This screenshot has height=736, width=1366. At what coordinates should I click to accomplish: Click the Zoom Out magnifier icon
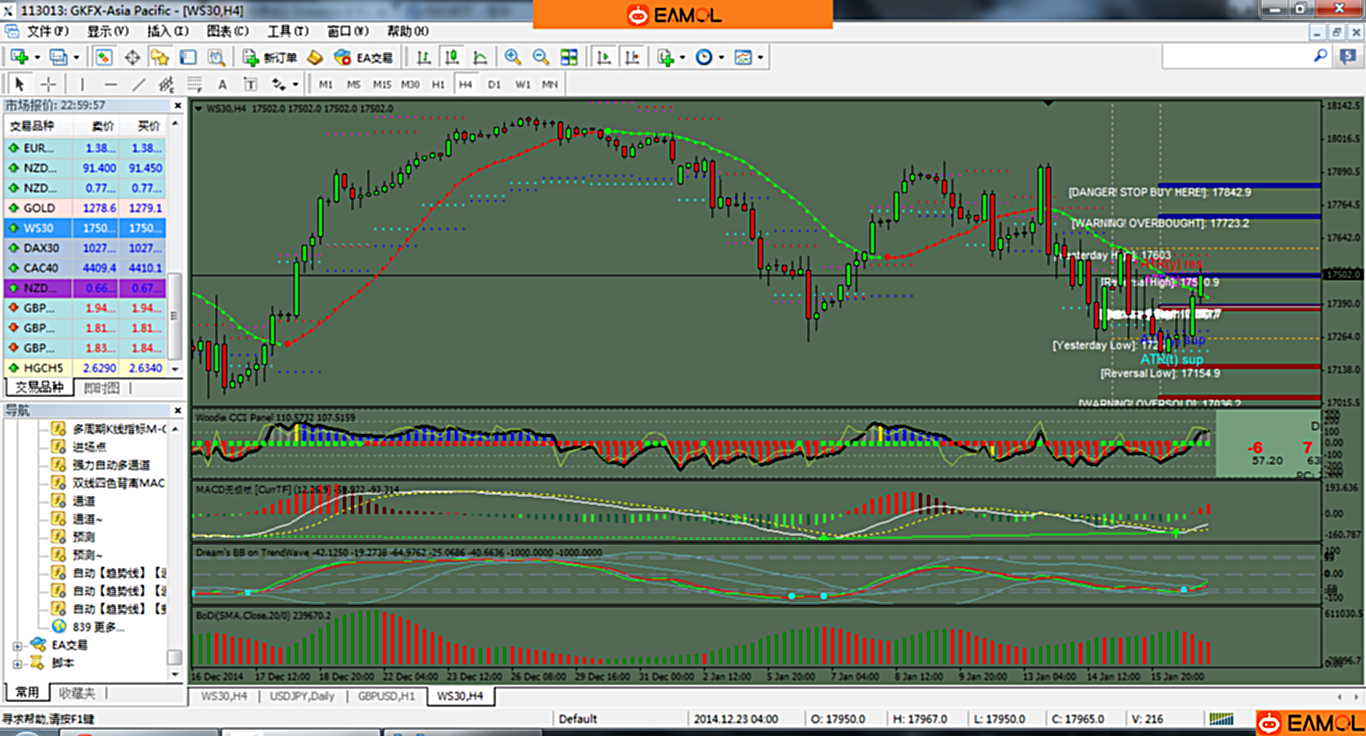[x=540, y=58]
